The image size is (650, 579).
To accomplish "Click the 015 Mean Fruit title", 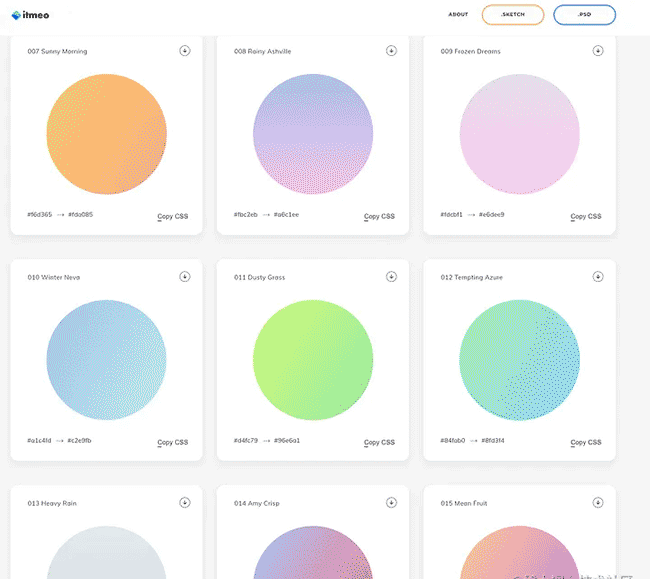I will pos(464,503).
